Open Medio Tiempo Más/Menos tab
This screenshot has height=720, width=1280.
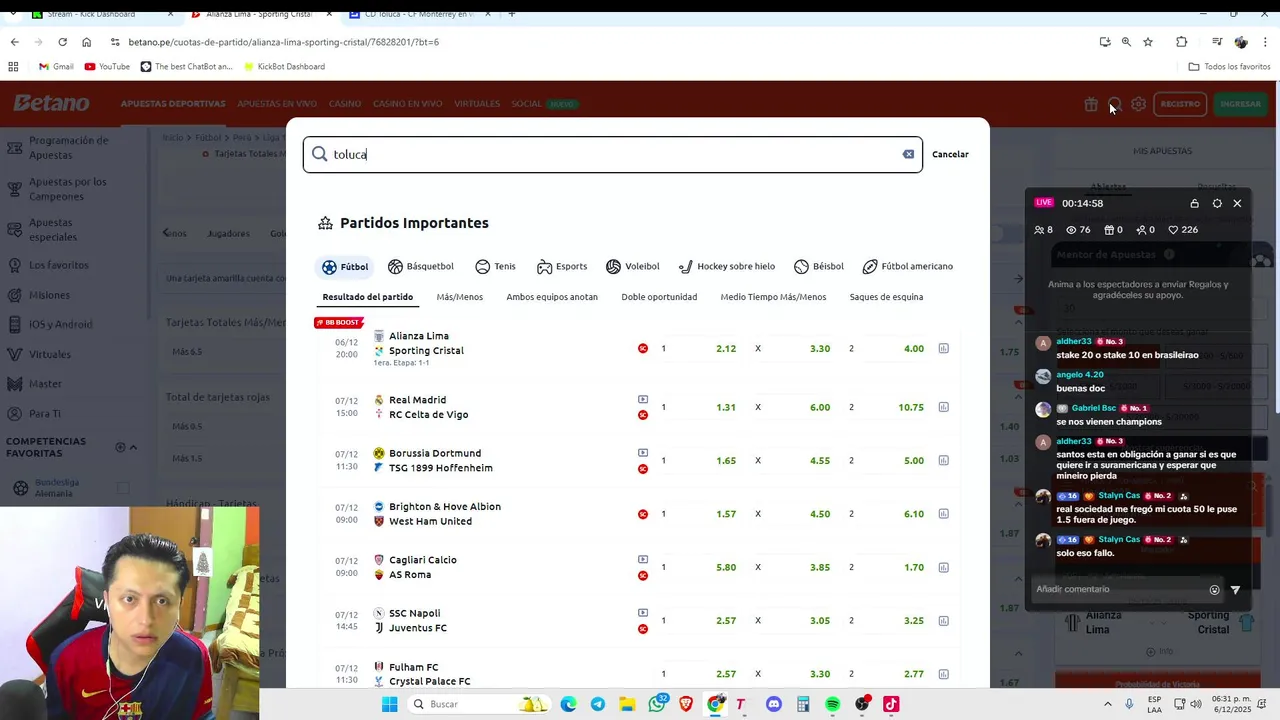(x=773, y=297)
